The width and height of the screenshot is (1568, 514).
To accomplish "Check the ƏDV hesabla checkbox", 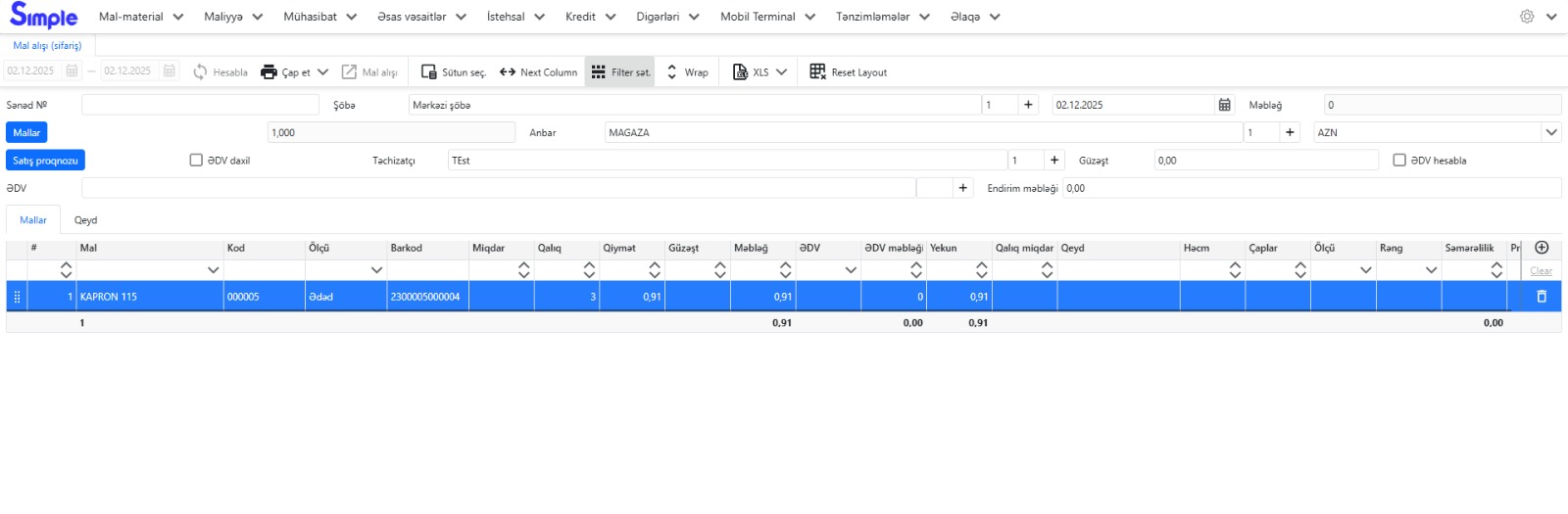I will click(x=1399, y=161).
